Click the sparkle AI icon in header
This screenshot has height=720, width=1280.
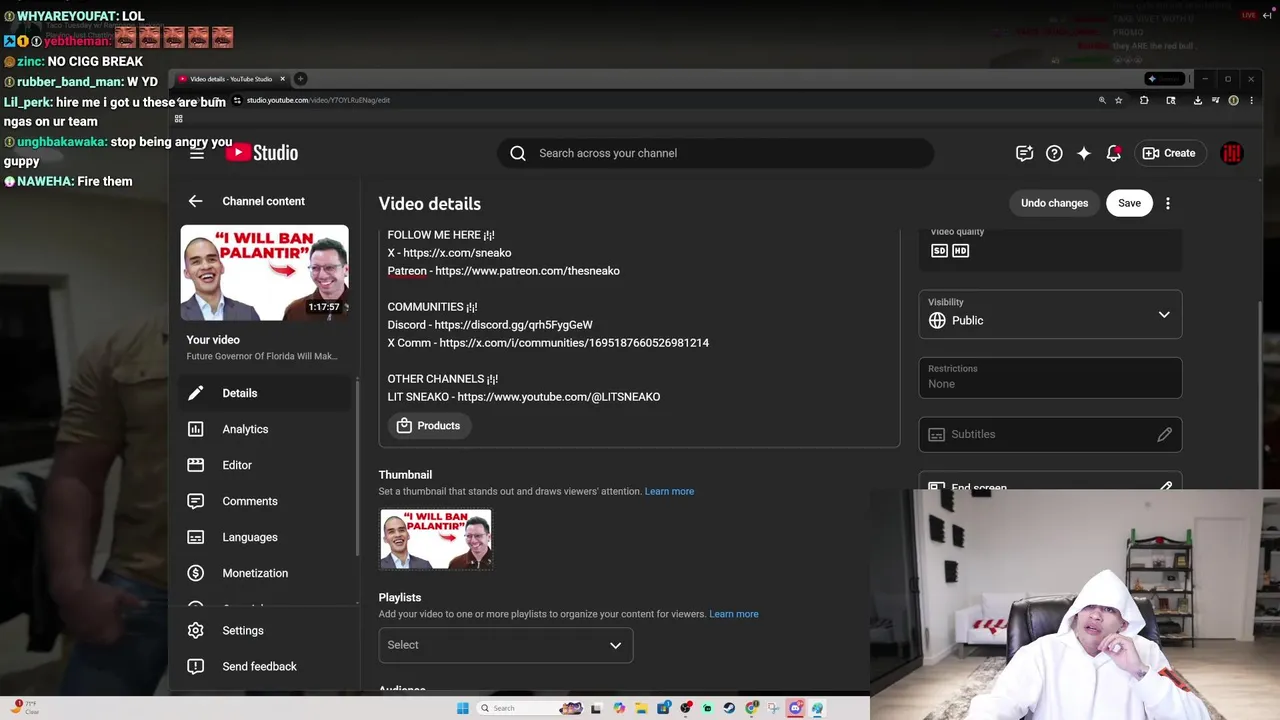1083,153
